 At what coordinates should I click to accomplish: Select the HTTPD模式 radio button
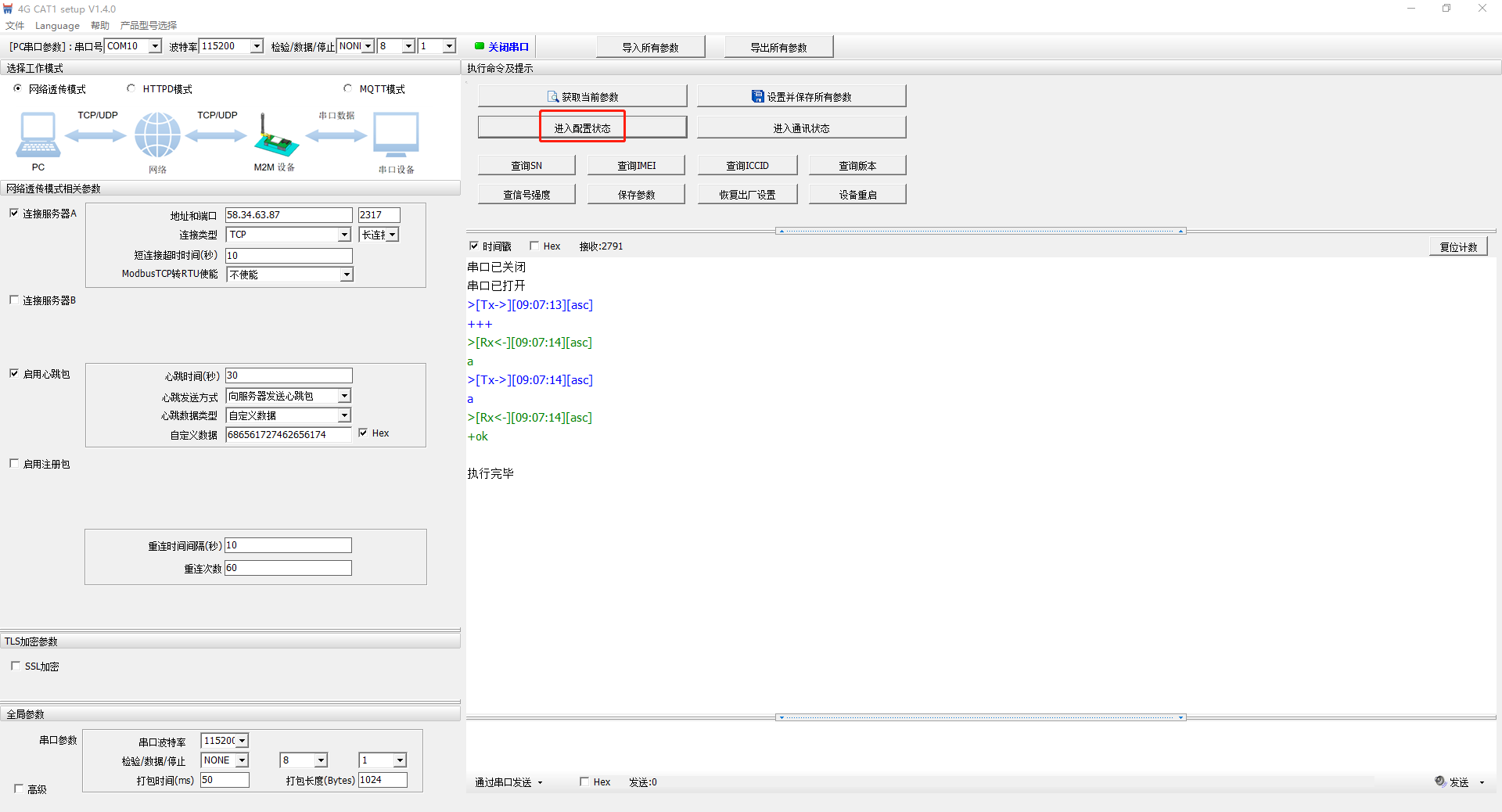[x=131, y=88]
